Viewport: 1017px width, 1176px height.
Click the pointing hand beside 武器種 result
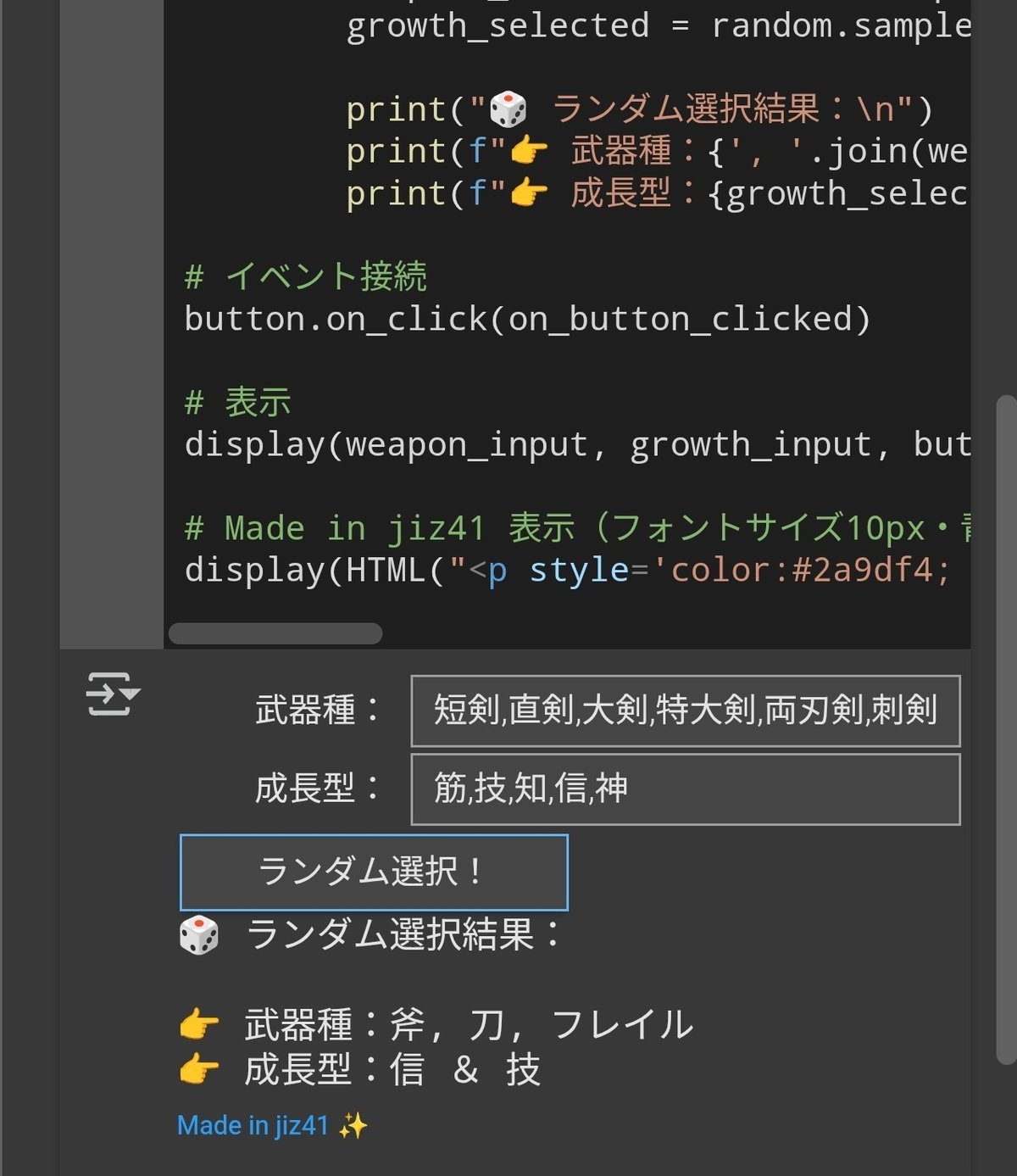pyautogui.click(x=199, y=1025)
